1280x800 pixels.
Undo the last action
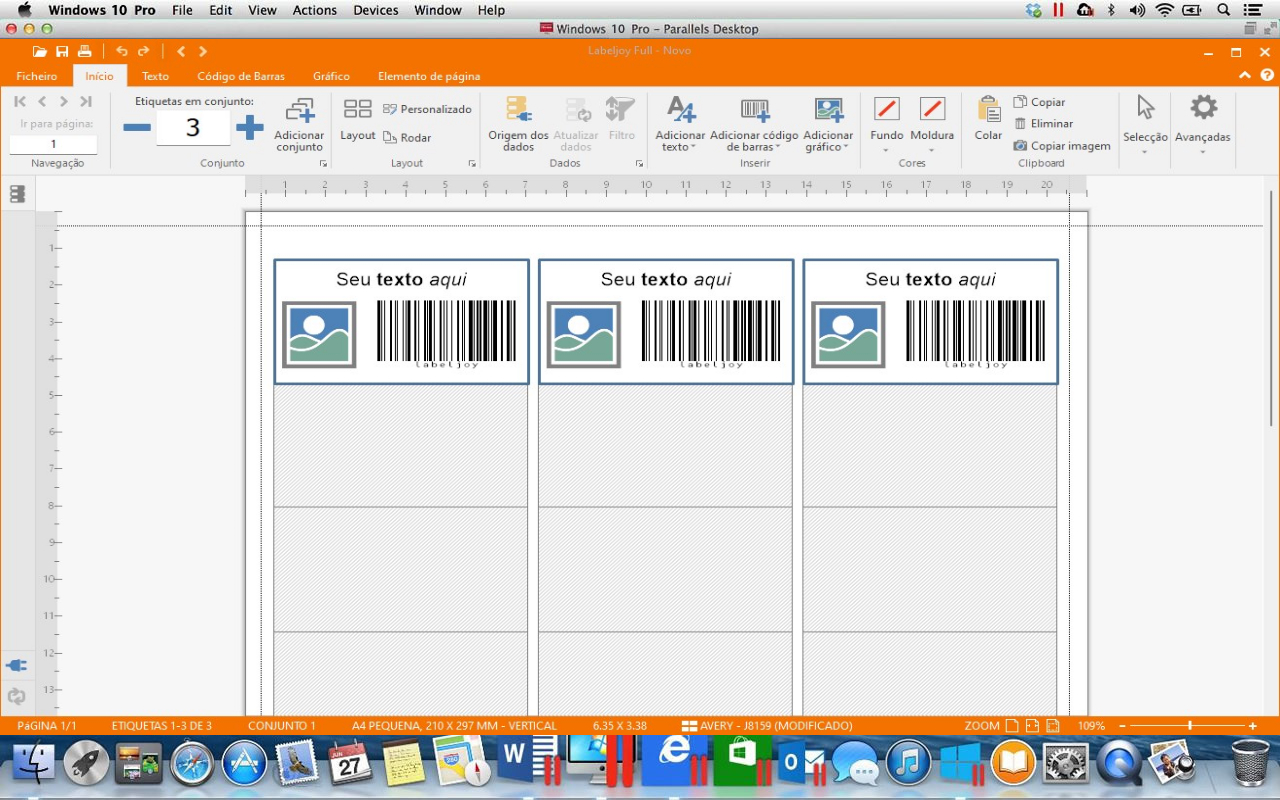click(x=121, y=51)
